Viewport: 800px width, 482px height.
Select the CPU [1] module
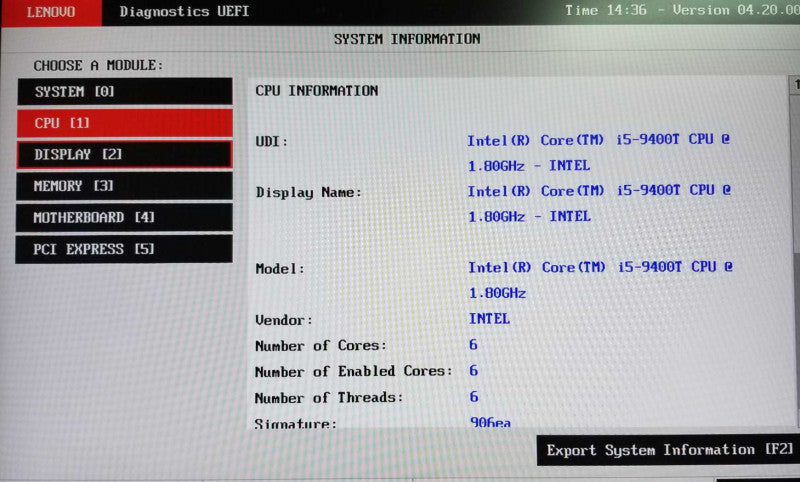coord(125,123)
